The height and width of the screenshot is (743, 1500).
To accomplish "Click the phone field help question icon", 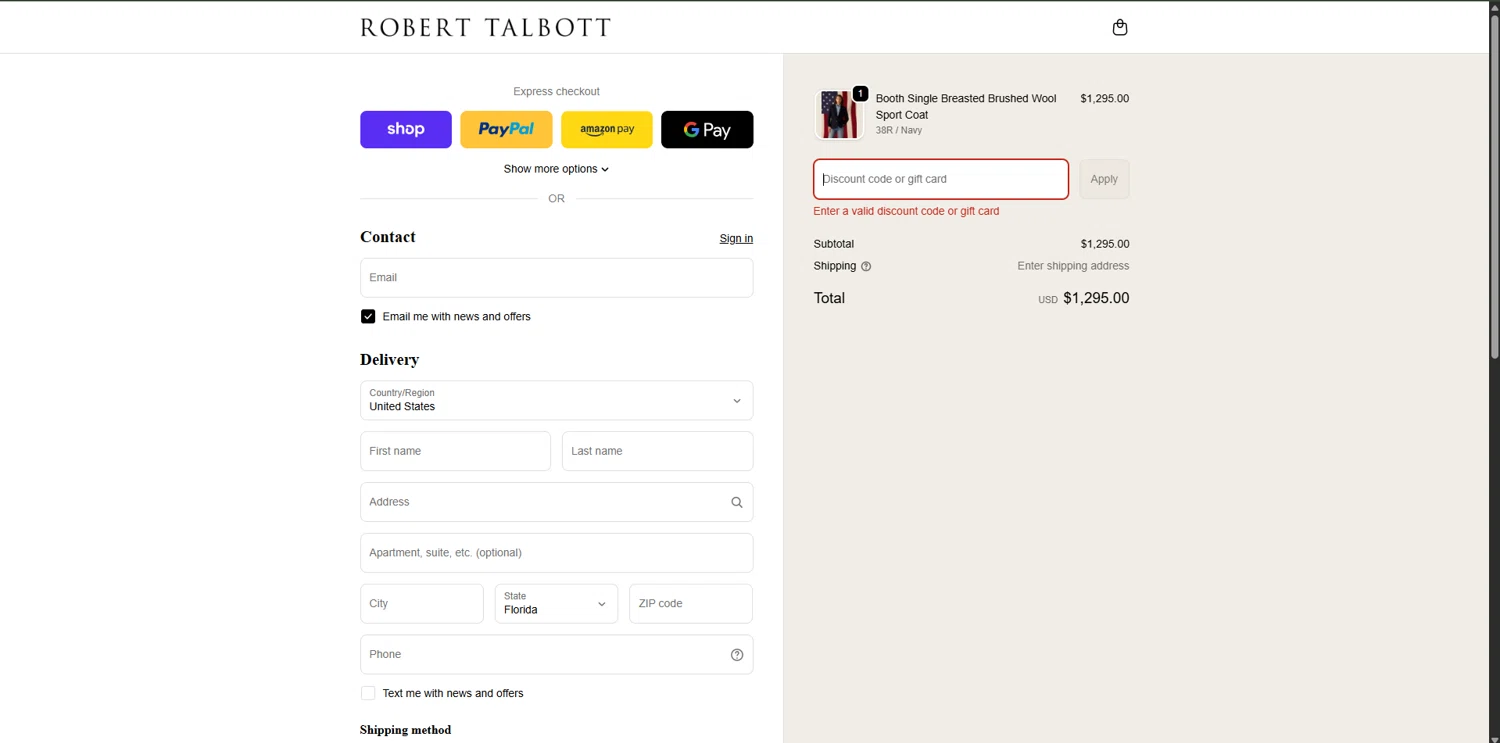I will click(x=737, y=655).
